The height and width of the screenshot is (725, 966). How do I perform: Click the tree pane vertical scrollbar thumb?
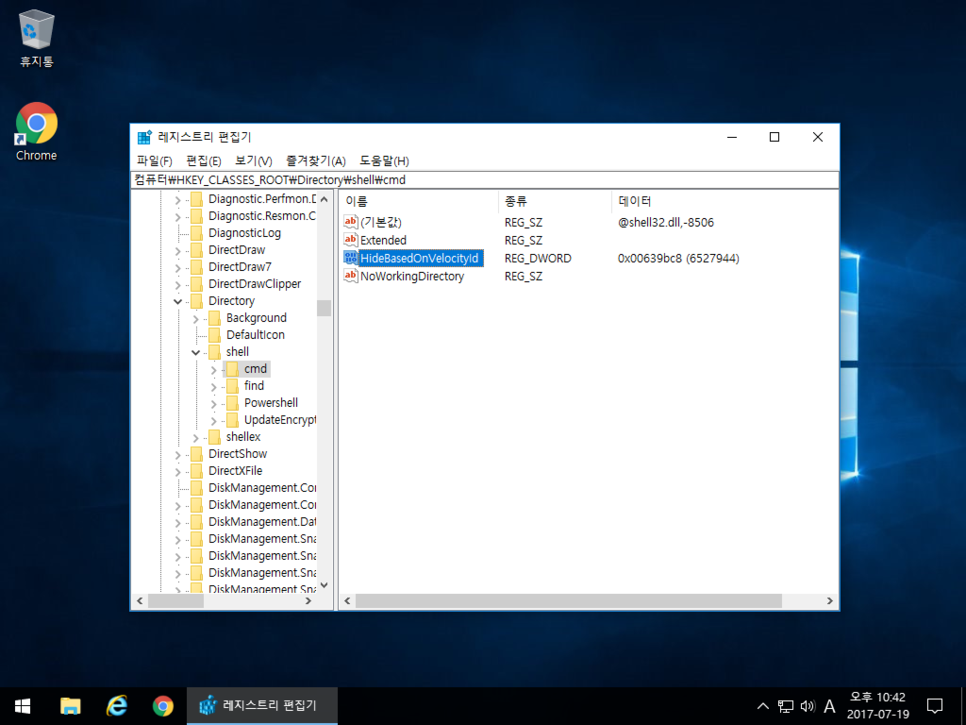click(324, 307)
